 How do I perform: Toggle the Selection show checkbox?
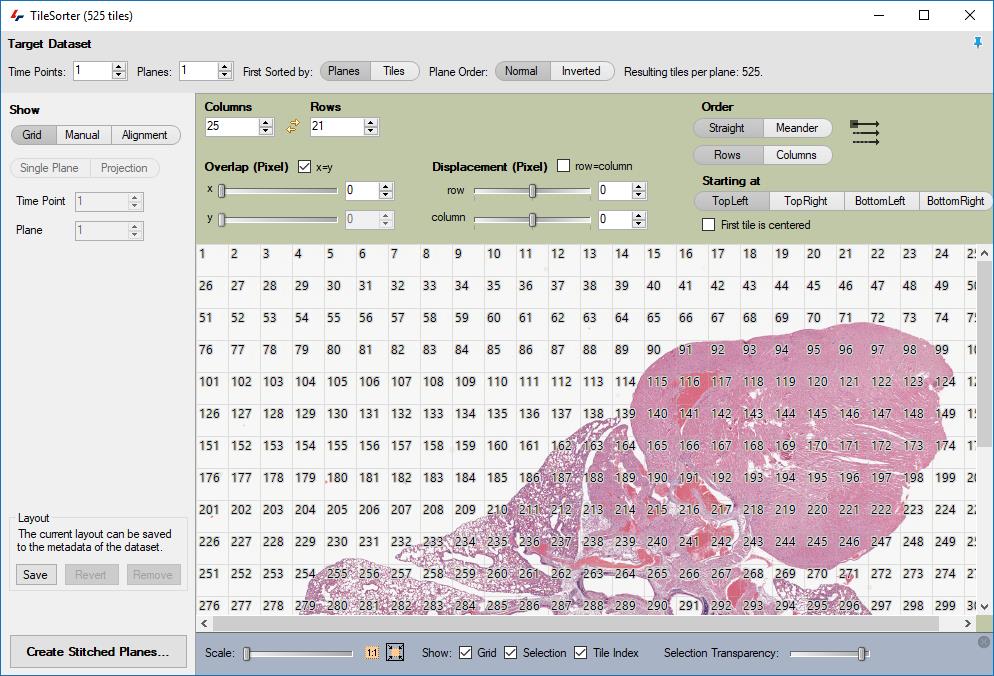coord(511,653)
